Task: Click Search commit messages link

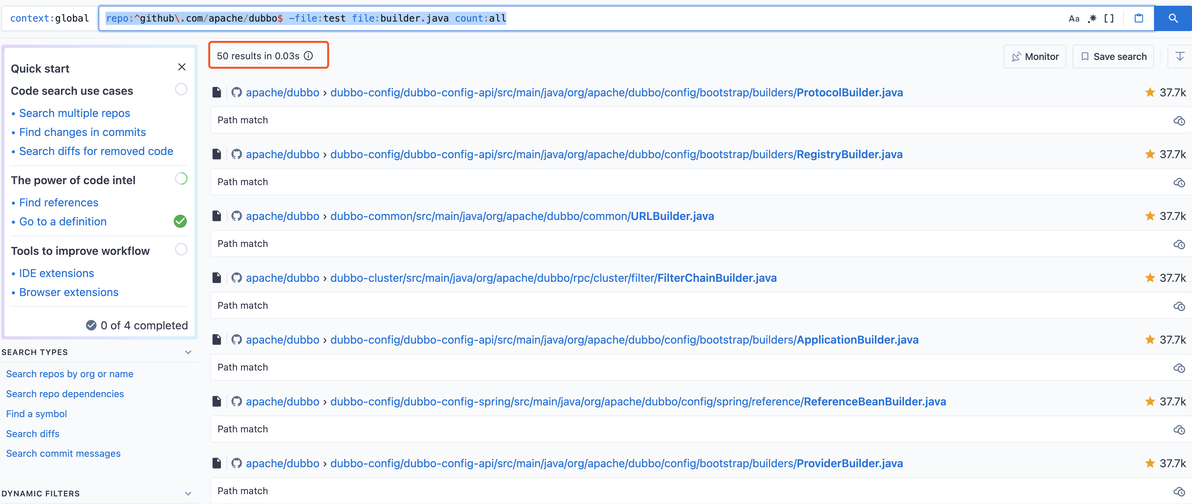Action: coord(63,453)
